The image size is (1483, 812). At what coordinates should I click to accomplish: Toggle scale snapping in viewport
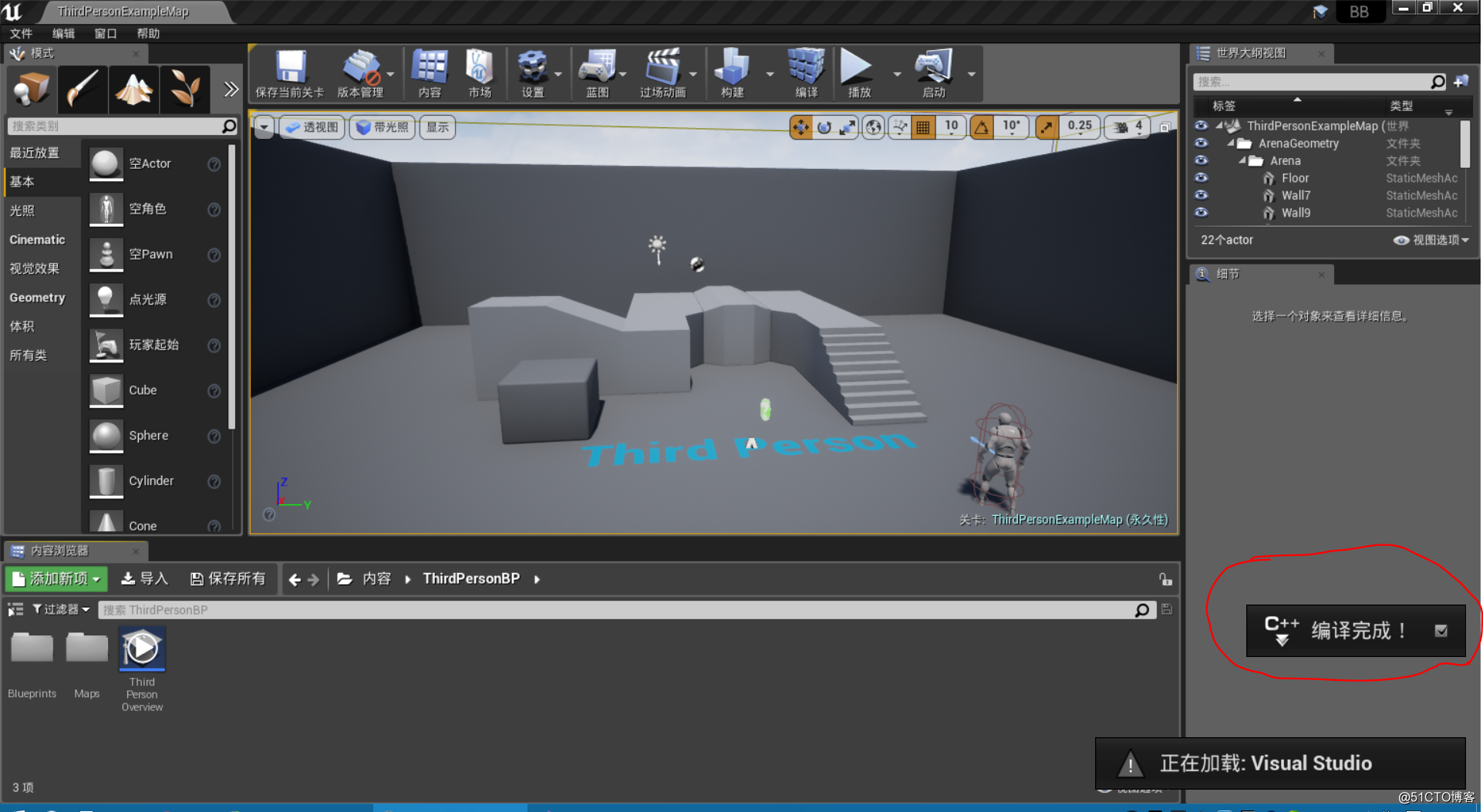pos(1047,127)
